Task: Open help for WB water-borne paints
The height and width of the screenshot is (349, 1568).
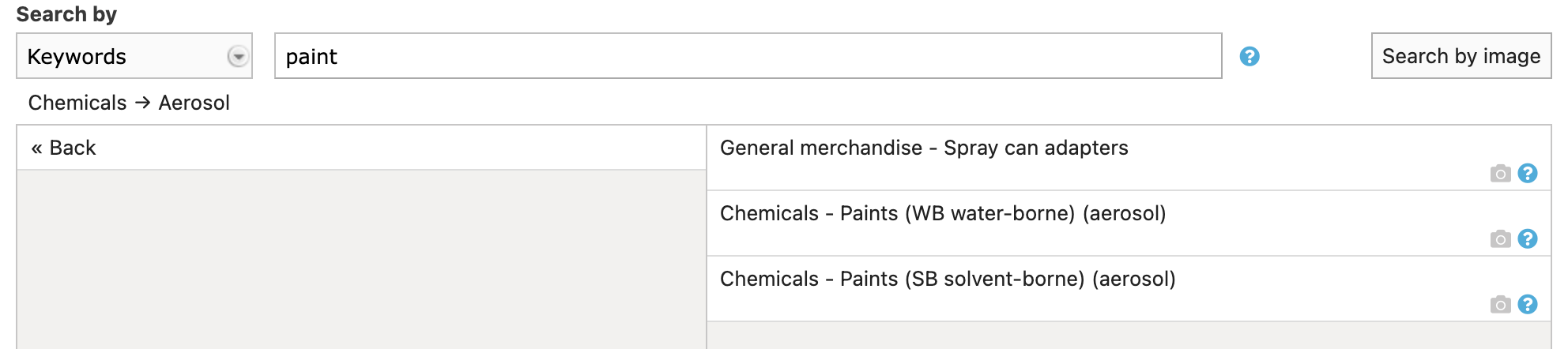Action: [x=1528, y=238]
